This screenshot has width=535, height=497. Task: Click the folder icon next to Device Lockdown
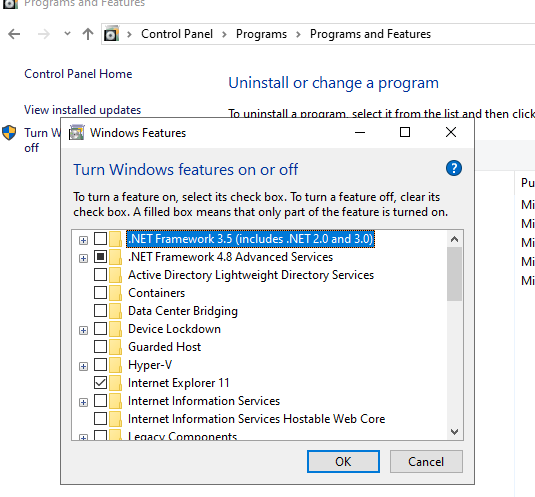115,329
